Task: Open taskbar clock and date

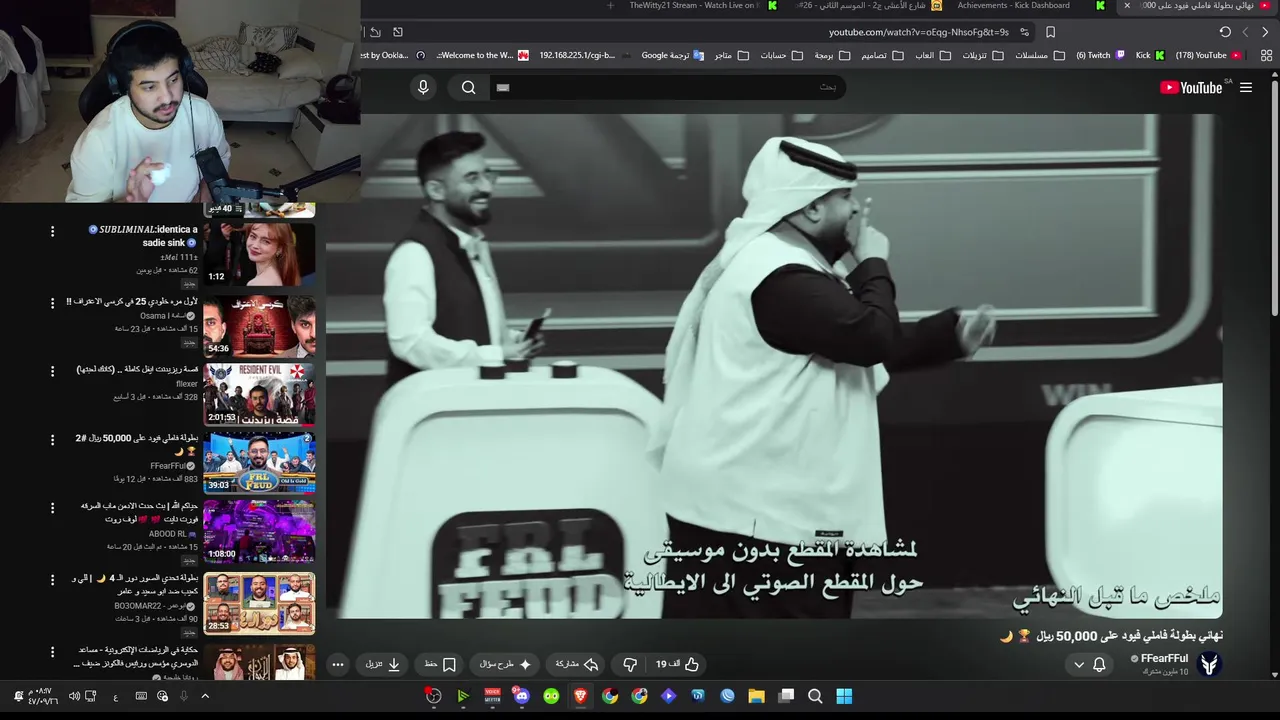Action: pyautogui.click(x=42, y=696)
